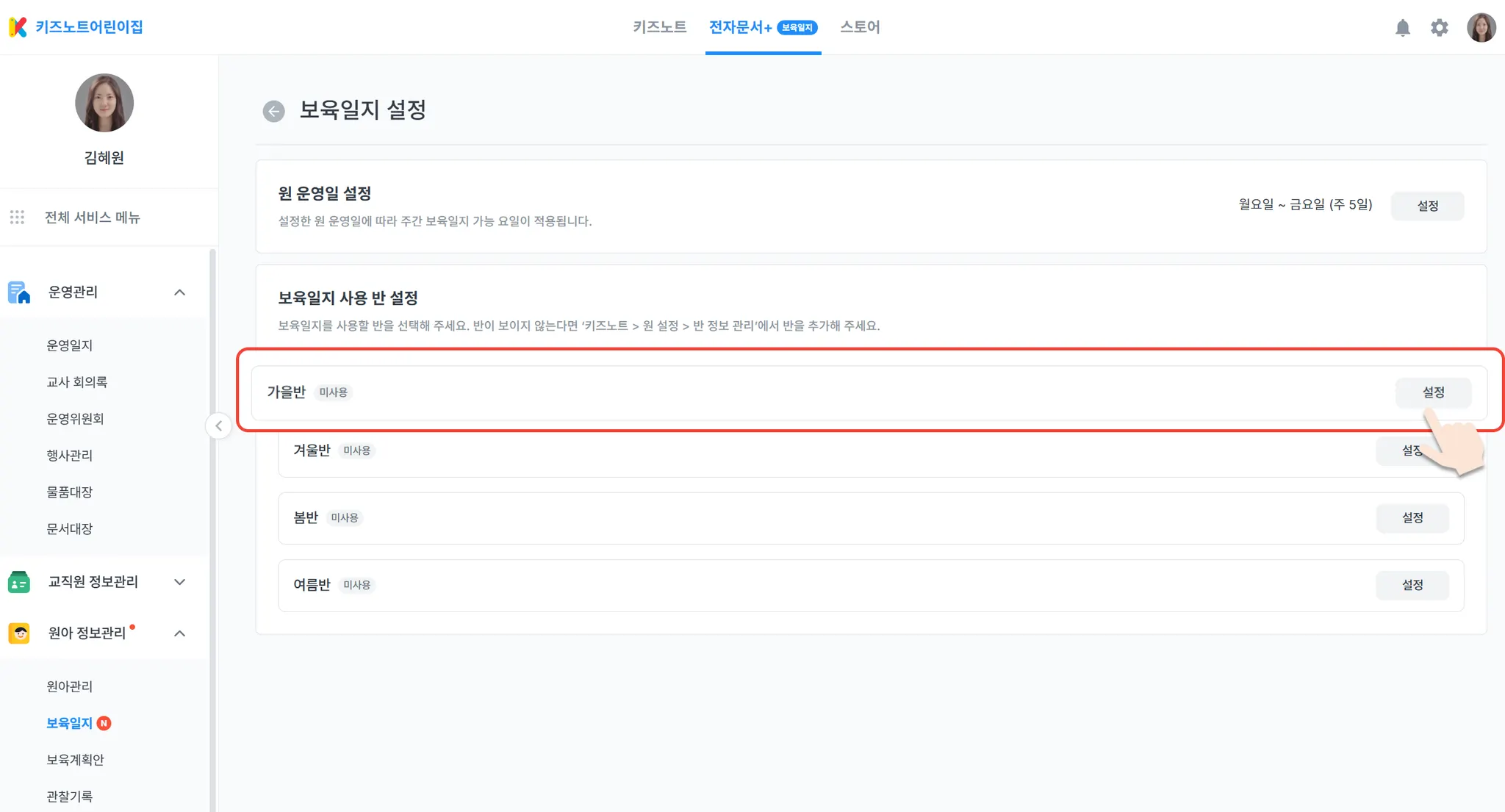Click the 교직원 정보관리 section icon

point(19,582)
